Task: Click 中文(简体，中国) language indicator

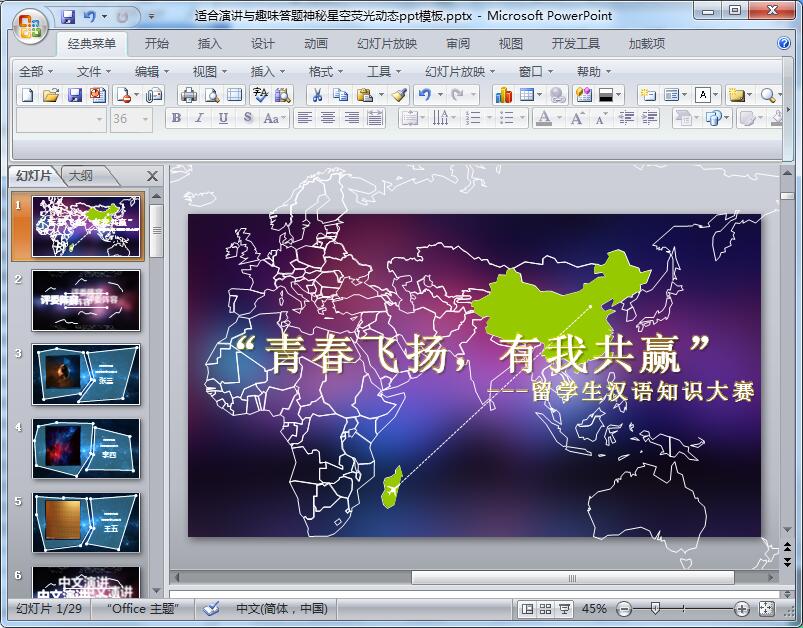Action: pos(282,609)
